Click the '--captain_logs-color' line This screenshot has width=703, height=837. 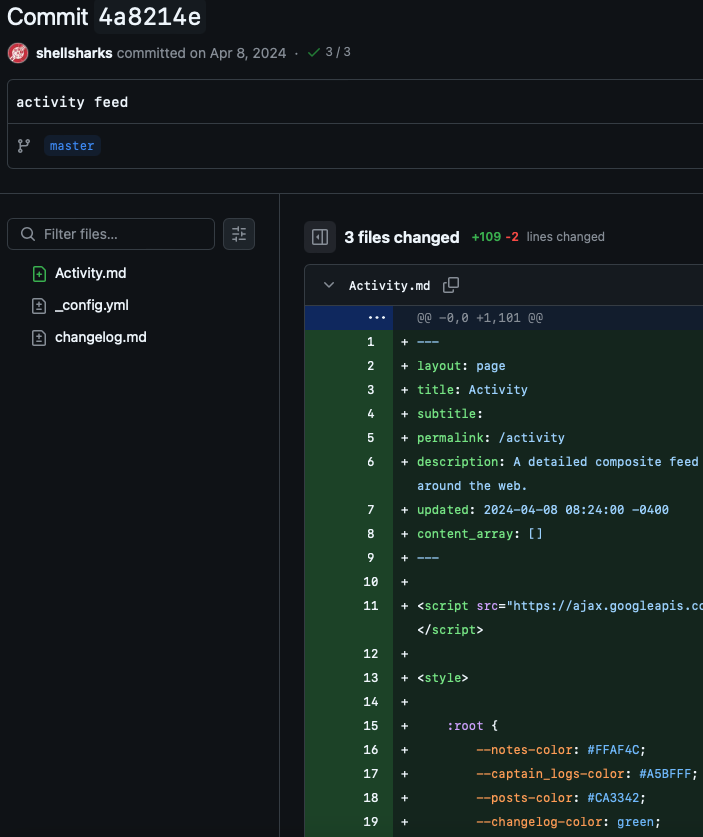pyautogui.click(x=587, y=774)
